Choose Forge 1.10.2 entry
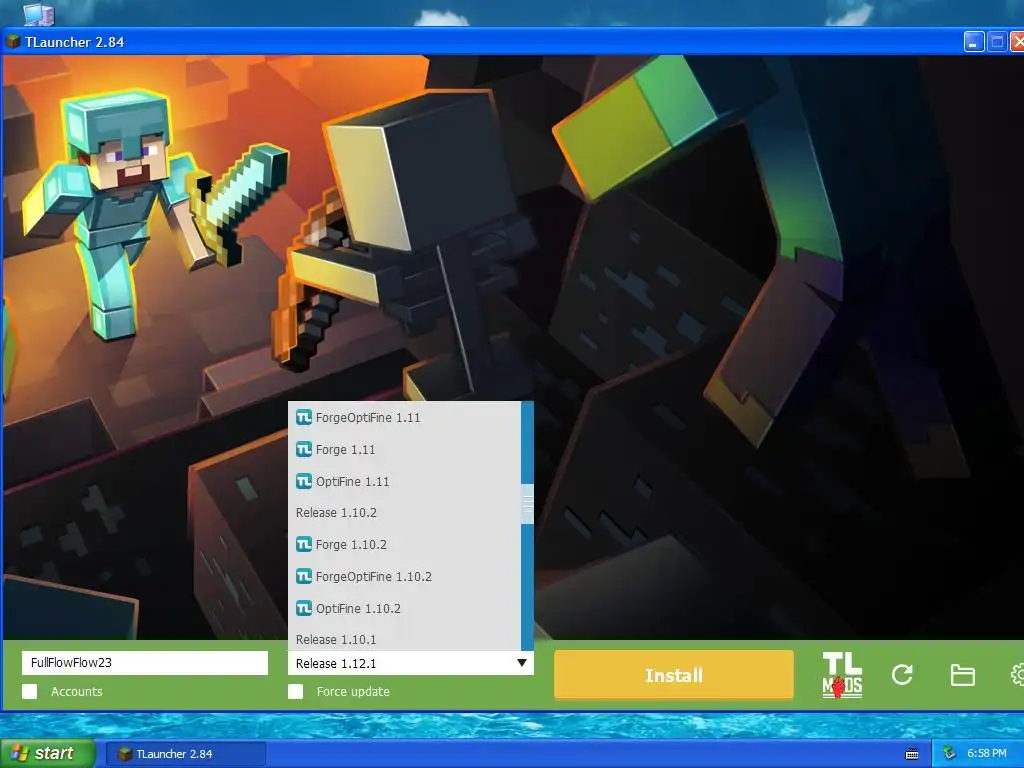The image size is (1024, 768). [x=404, y=544]
